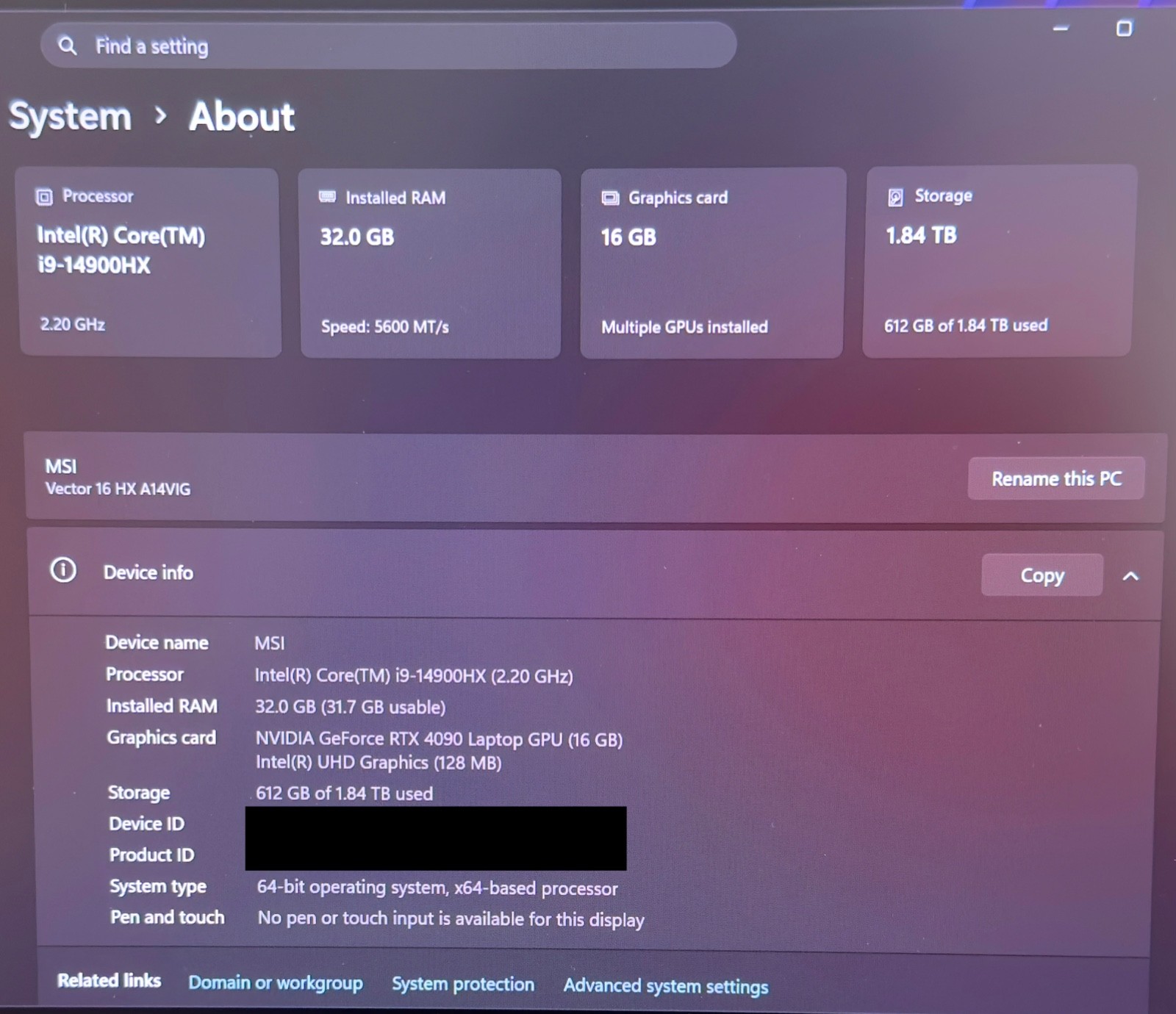Image resolution: width=1176 pixels, height=1014 pixels.
Task: Select "NVIDIA GeForce RTX 4090 Laptop GPU (16 GB)"
Action: (x=439, y=738)
